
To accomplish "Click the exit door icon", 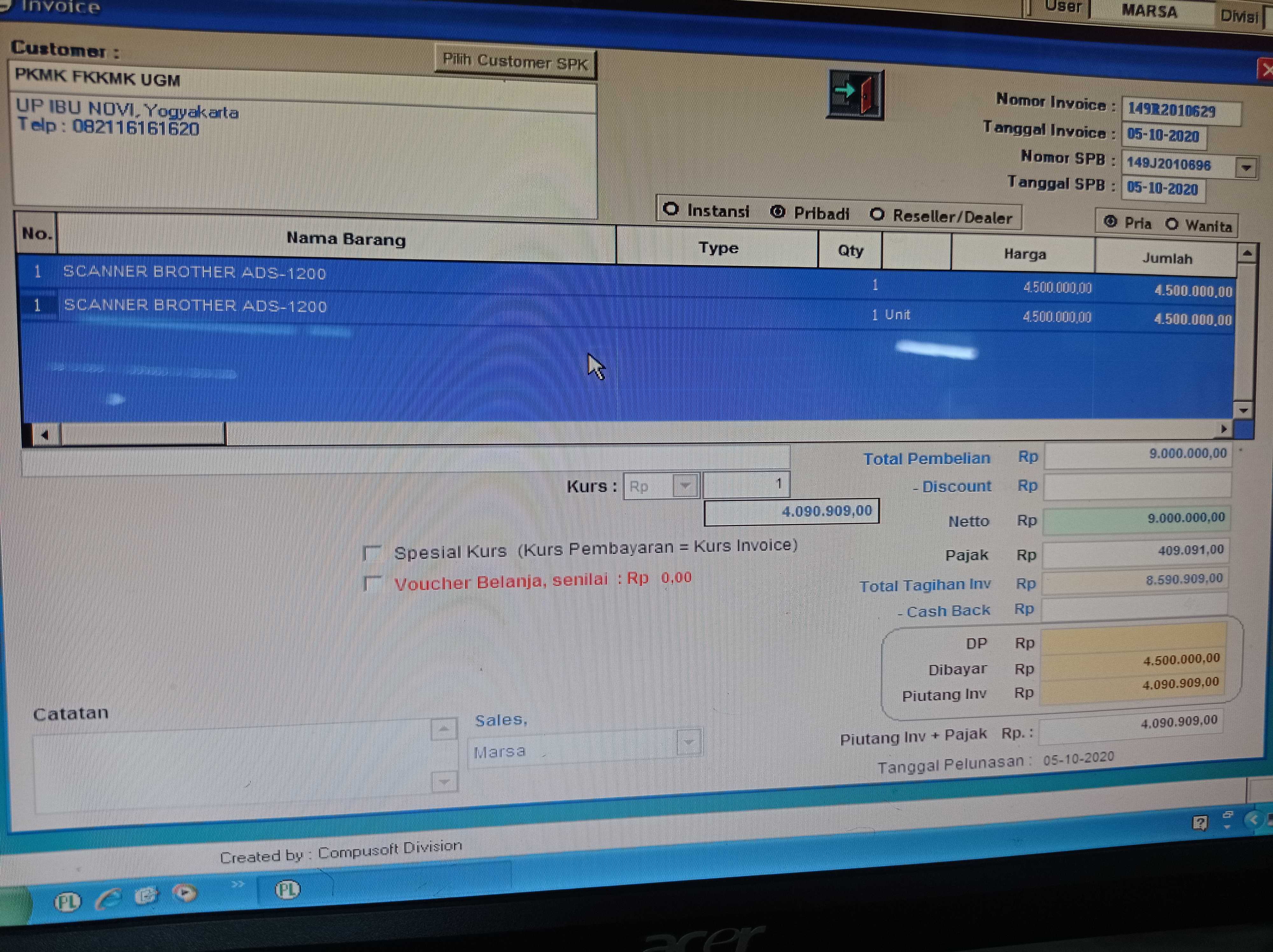I will pyautogui.click(x=855, y=94).
